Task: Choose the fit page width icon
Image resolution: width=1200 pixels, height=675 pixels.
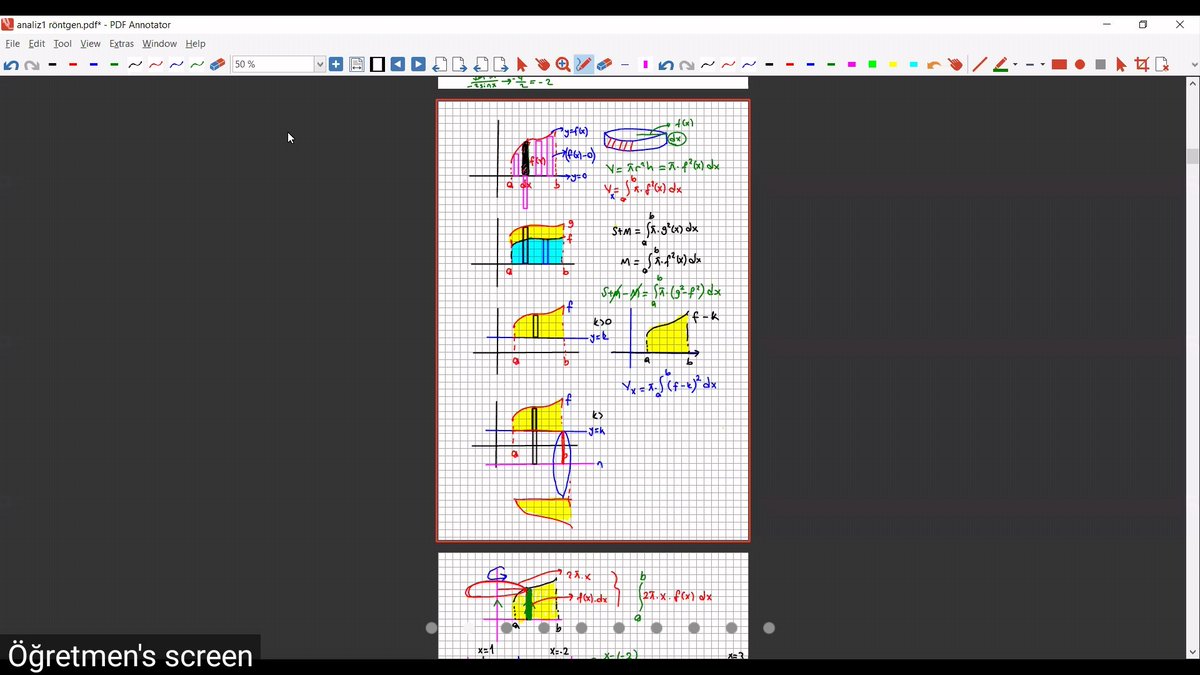Action: 357,65
